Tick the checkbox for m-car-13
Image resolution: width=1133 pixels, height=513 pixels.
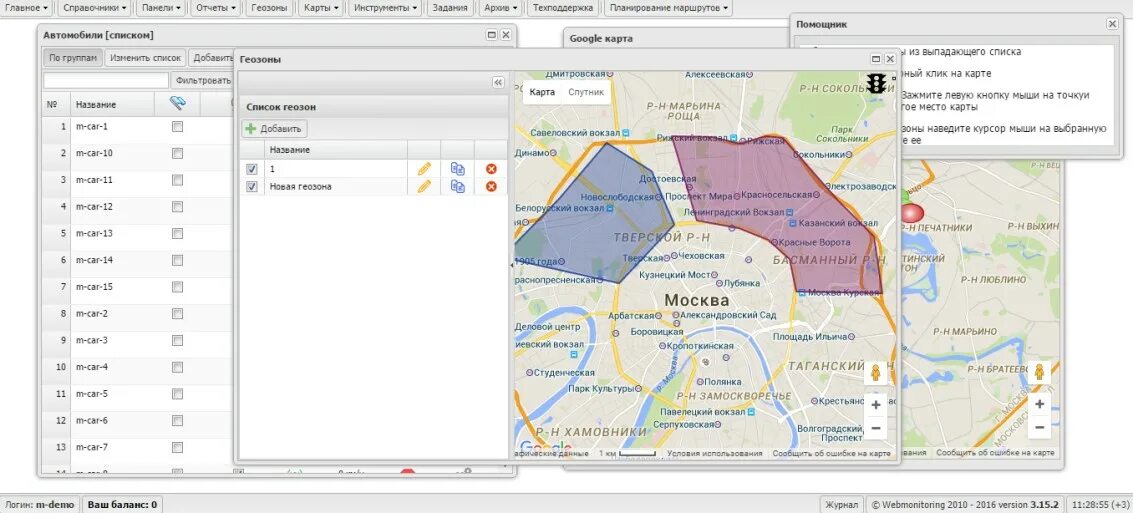[177, 233]
